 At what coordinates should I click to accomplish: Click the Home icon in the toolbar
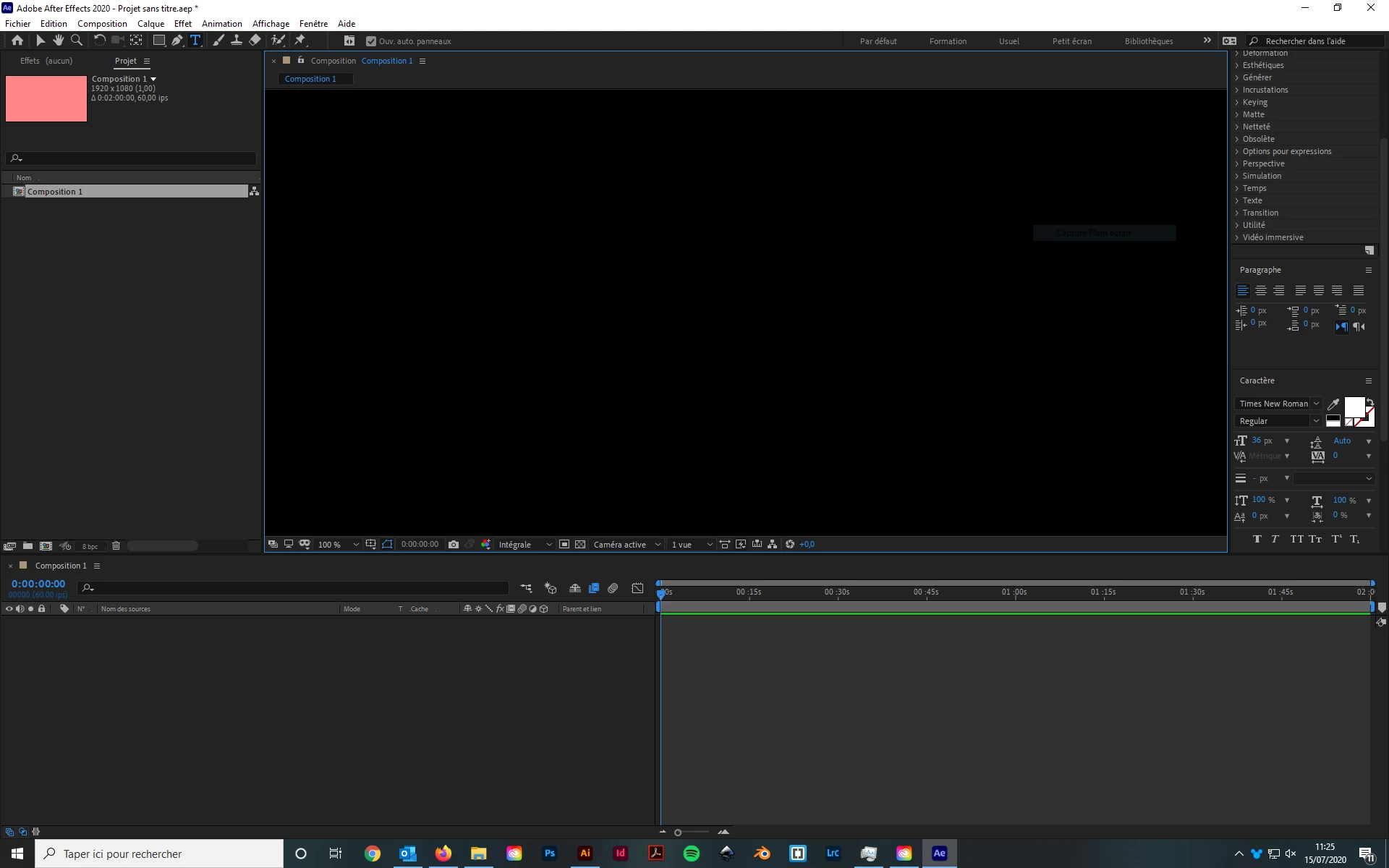(x=17, y=41)
